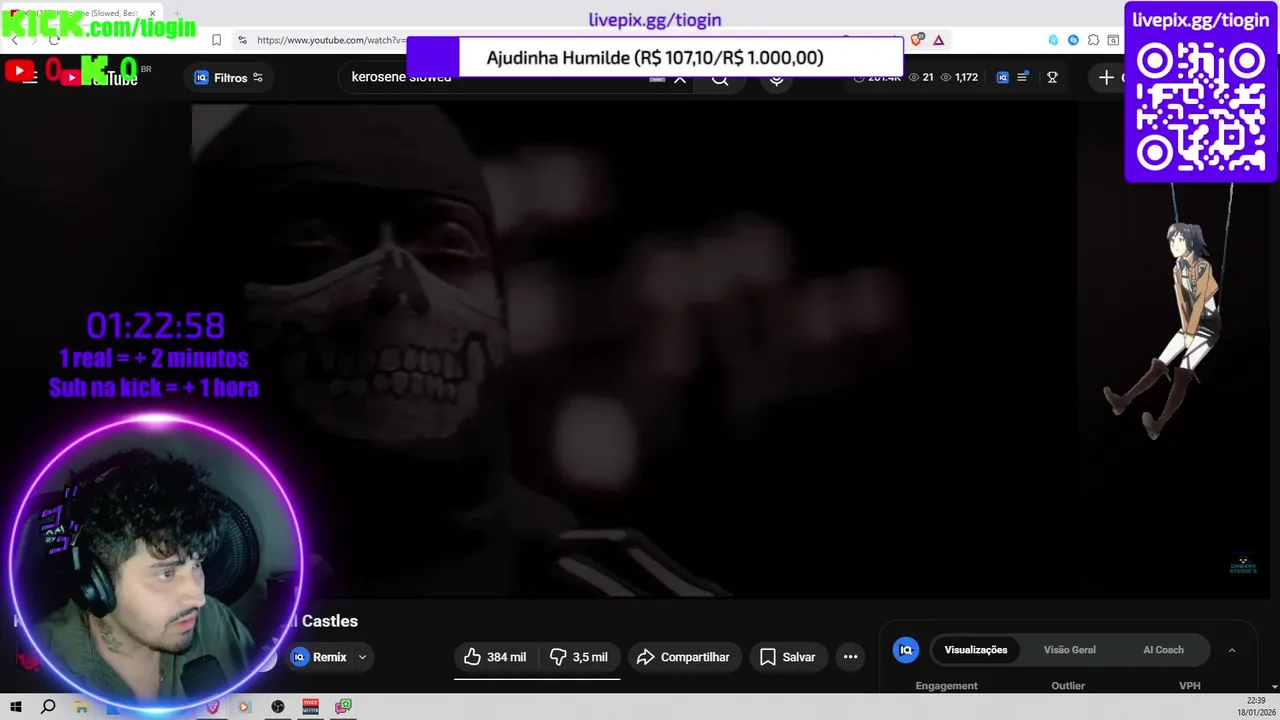Click the site settings icon beside the URL

point(242,40)
